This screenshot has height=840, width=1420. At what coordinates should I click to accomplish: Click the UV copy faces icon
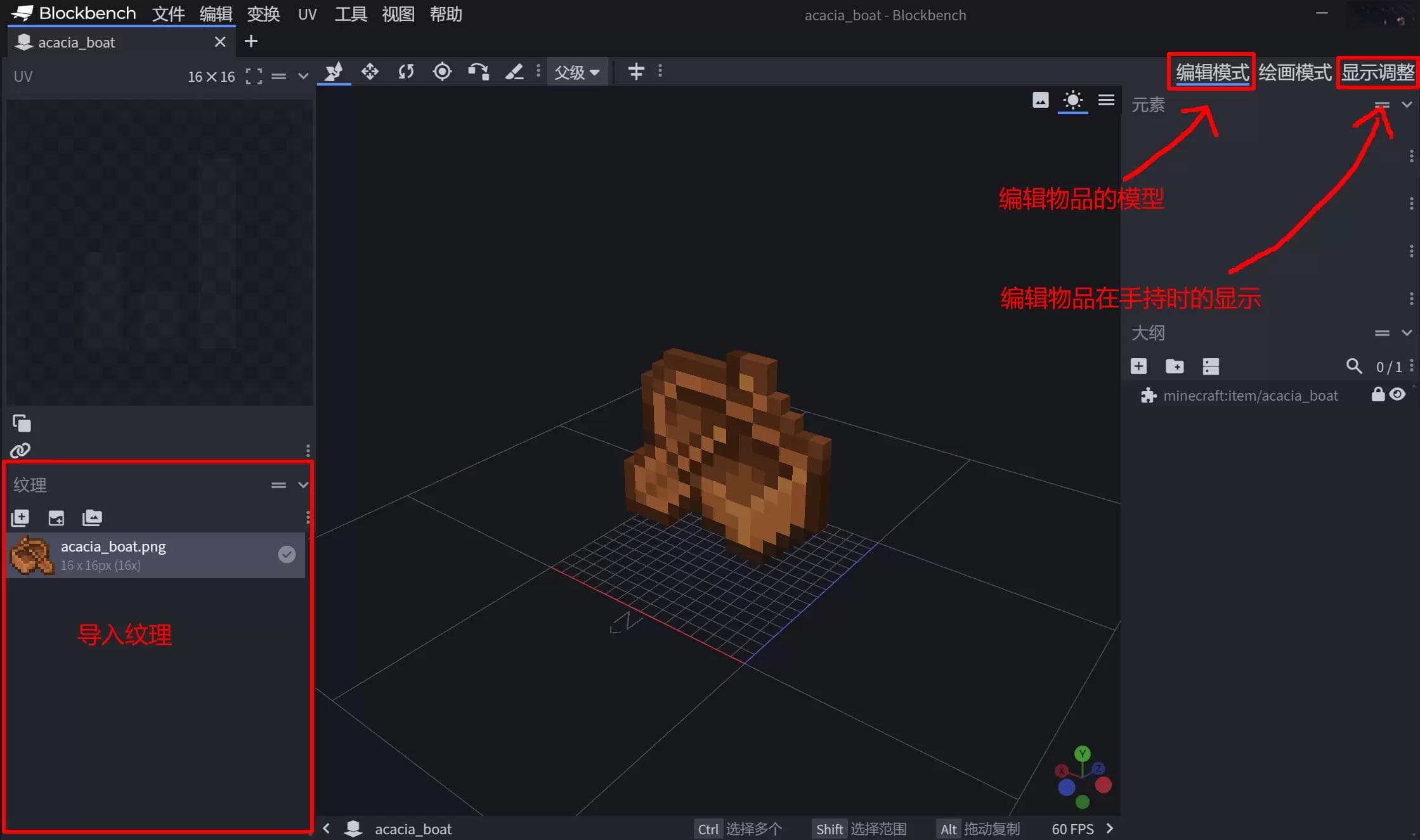22,423
